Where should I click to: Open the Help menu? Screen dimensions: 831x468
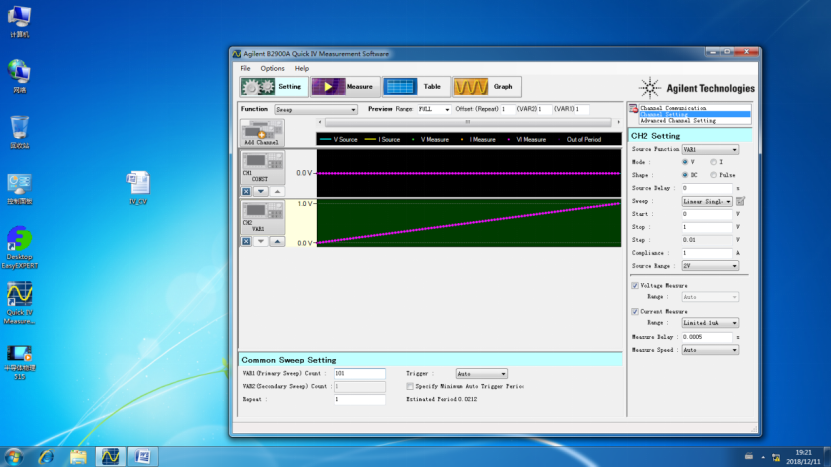pyautogui.click(x=302, y=68)
